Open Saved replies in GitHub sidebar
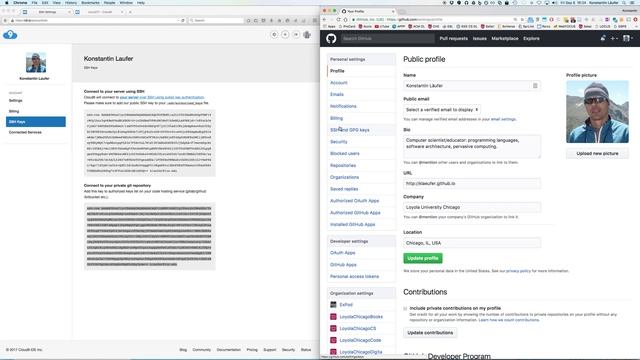Image resolution: width=640 pixels, height=360 pixels. pos(344,189)
